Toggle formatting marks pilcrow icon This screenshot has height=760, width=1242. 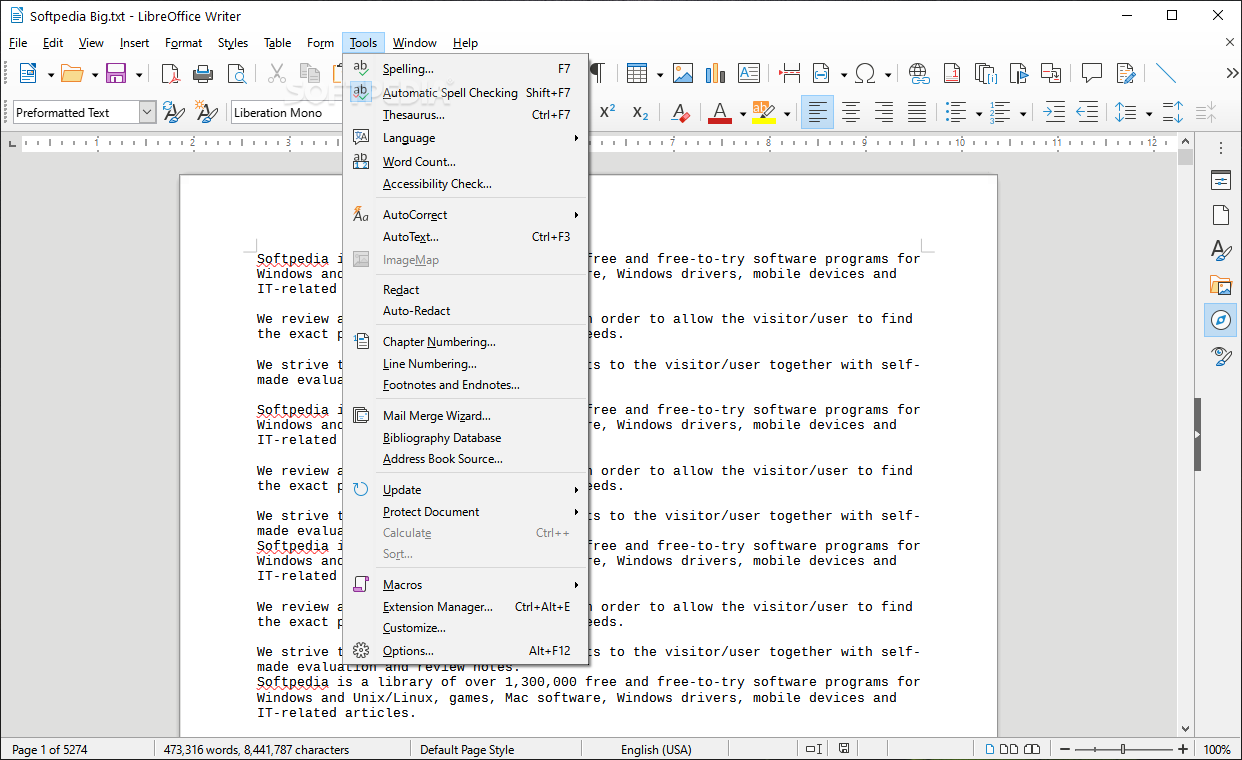[x=597, y=73]
